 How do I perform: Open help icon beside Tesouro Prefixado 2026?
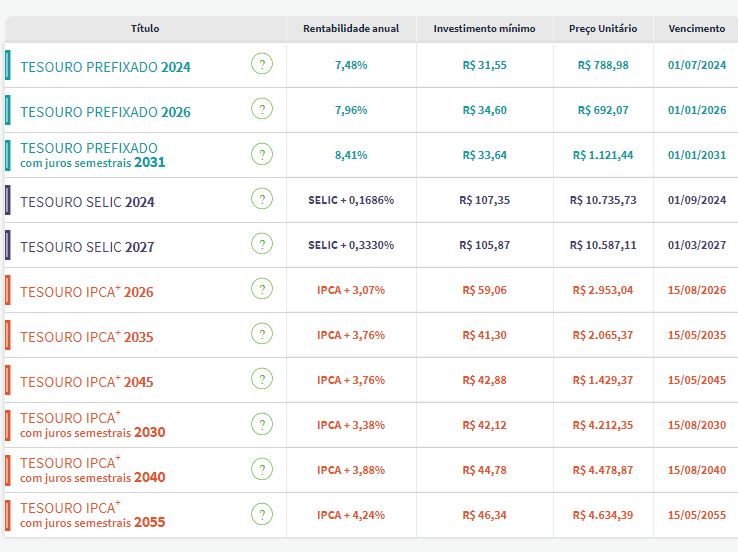coord(262,110)
